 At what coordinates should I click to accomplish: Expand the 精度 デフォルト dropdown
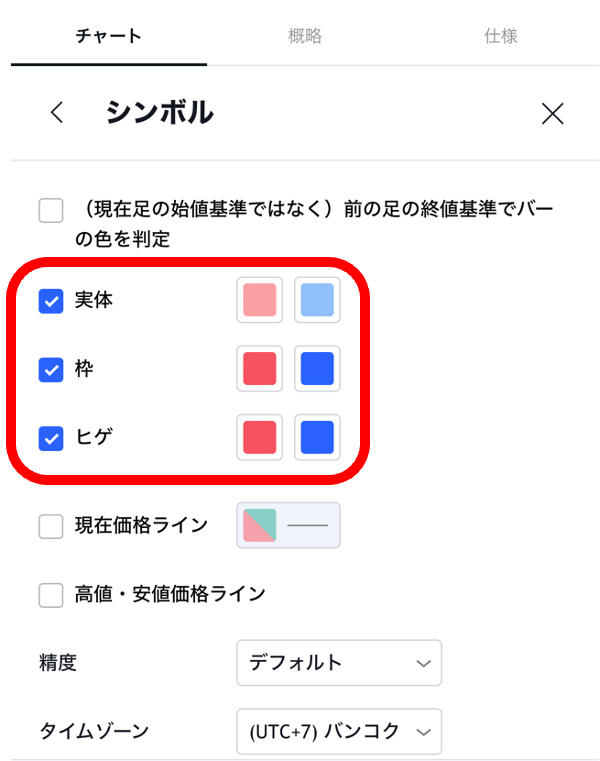tap(339, 662)
